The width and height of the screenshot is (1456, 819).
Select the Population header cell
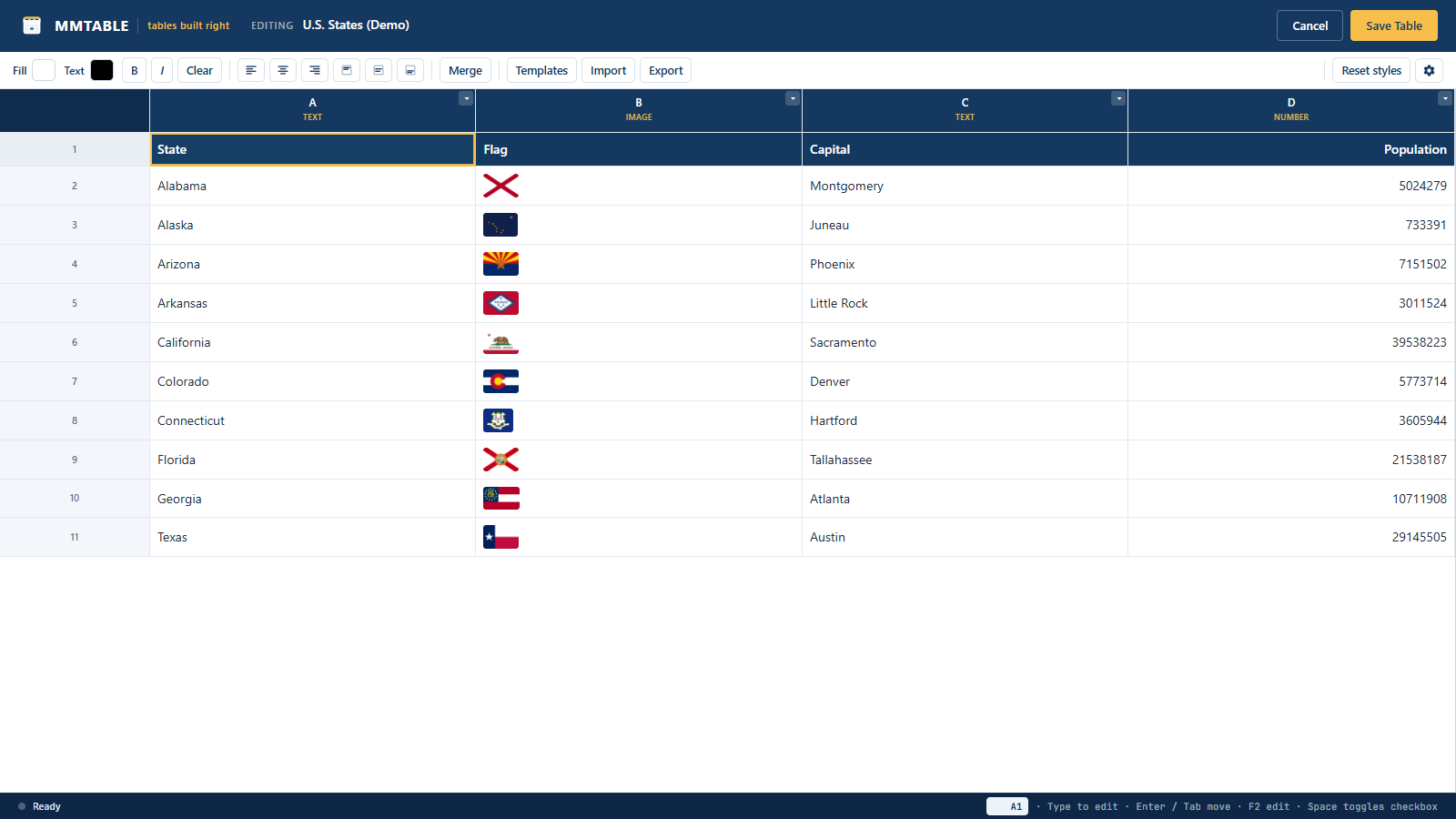pos(1291,149)
